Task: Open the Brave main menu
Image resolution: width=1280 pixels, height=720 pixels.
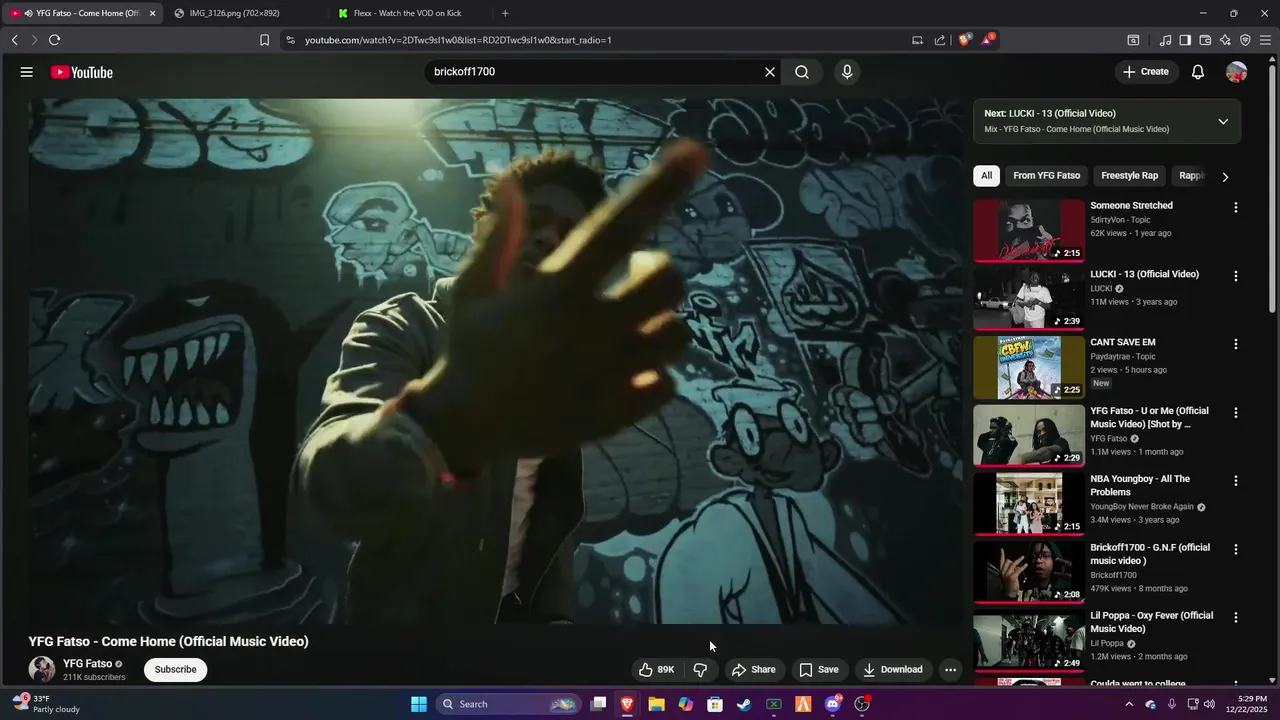Action: point(1266,40)
